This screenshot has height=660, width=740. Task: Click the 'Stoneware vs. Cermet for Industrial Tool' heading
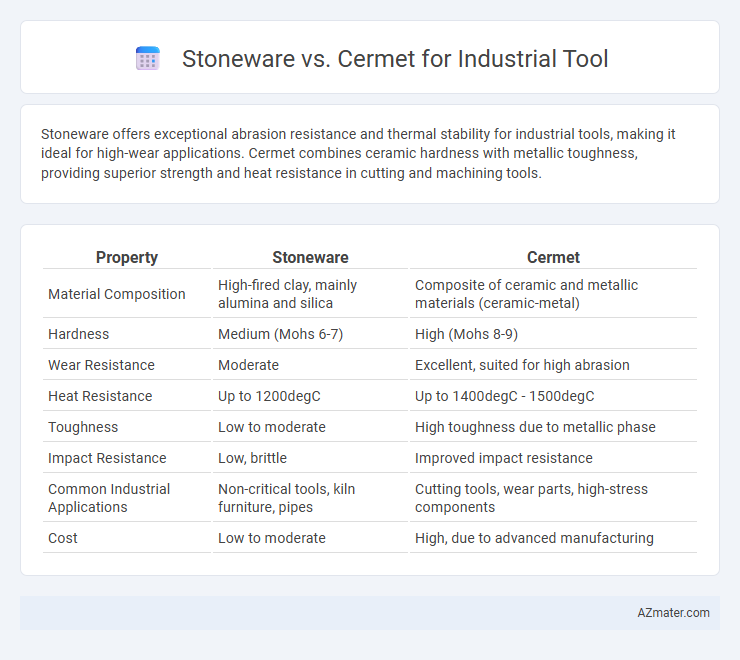click(x=395, y=59)
